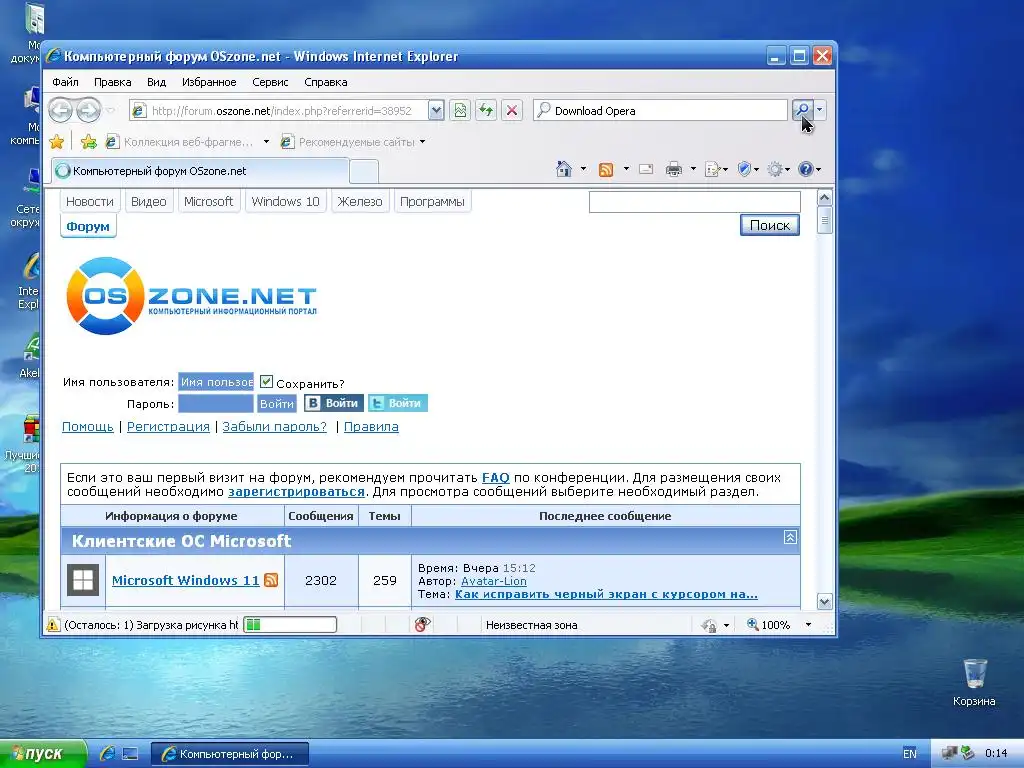
Task: Click the Поиск search button
Action: coord(769,225)
